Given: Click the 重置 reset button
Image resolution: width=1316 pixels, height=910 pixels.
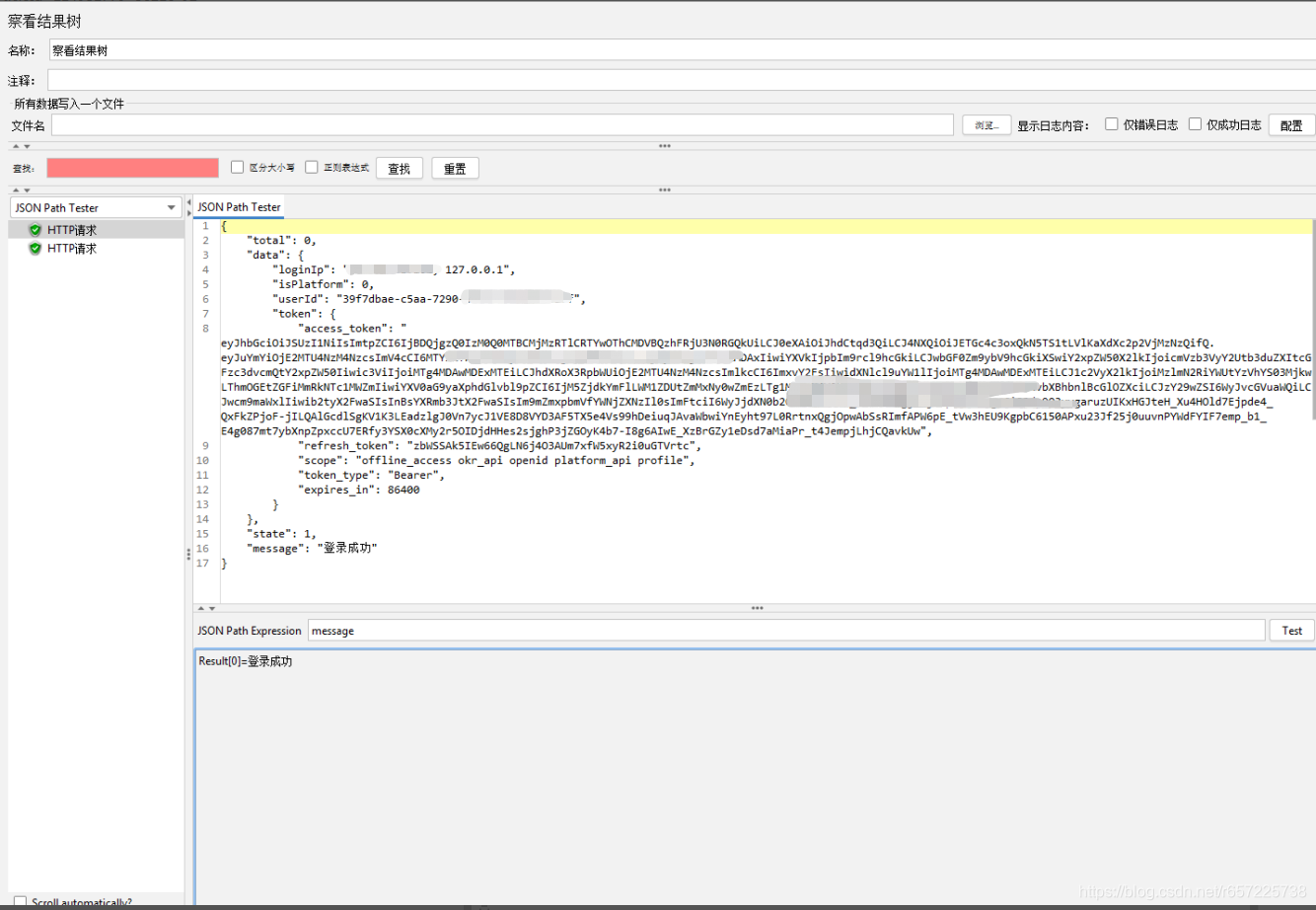Looking at the screenshot, I should [455, 169].
